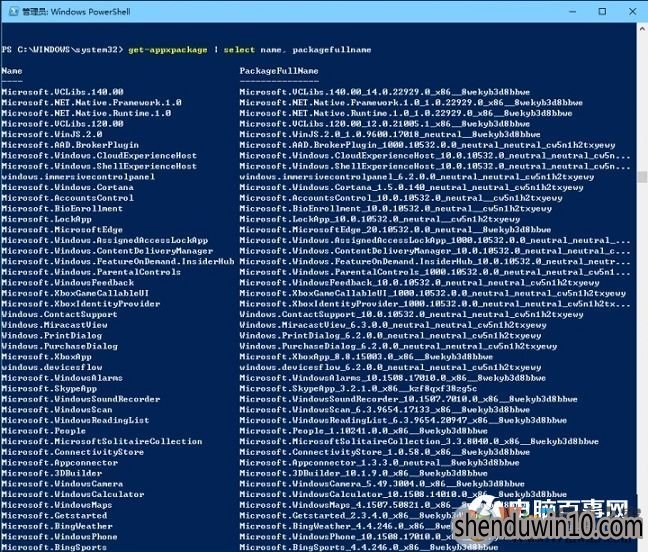Image resolution: width=648 pixels, height=552 pixels.
Task: Click Microsoft.WinJS.2.0 name entry
Action: click(52, 134)
